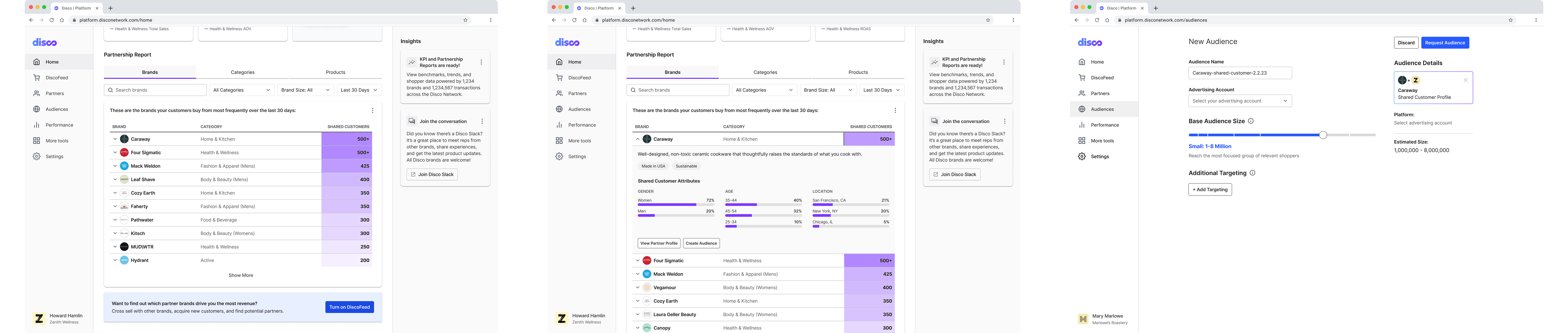
Task: Expand the Leaf Shave brand row
Action: tap(115, 180)
